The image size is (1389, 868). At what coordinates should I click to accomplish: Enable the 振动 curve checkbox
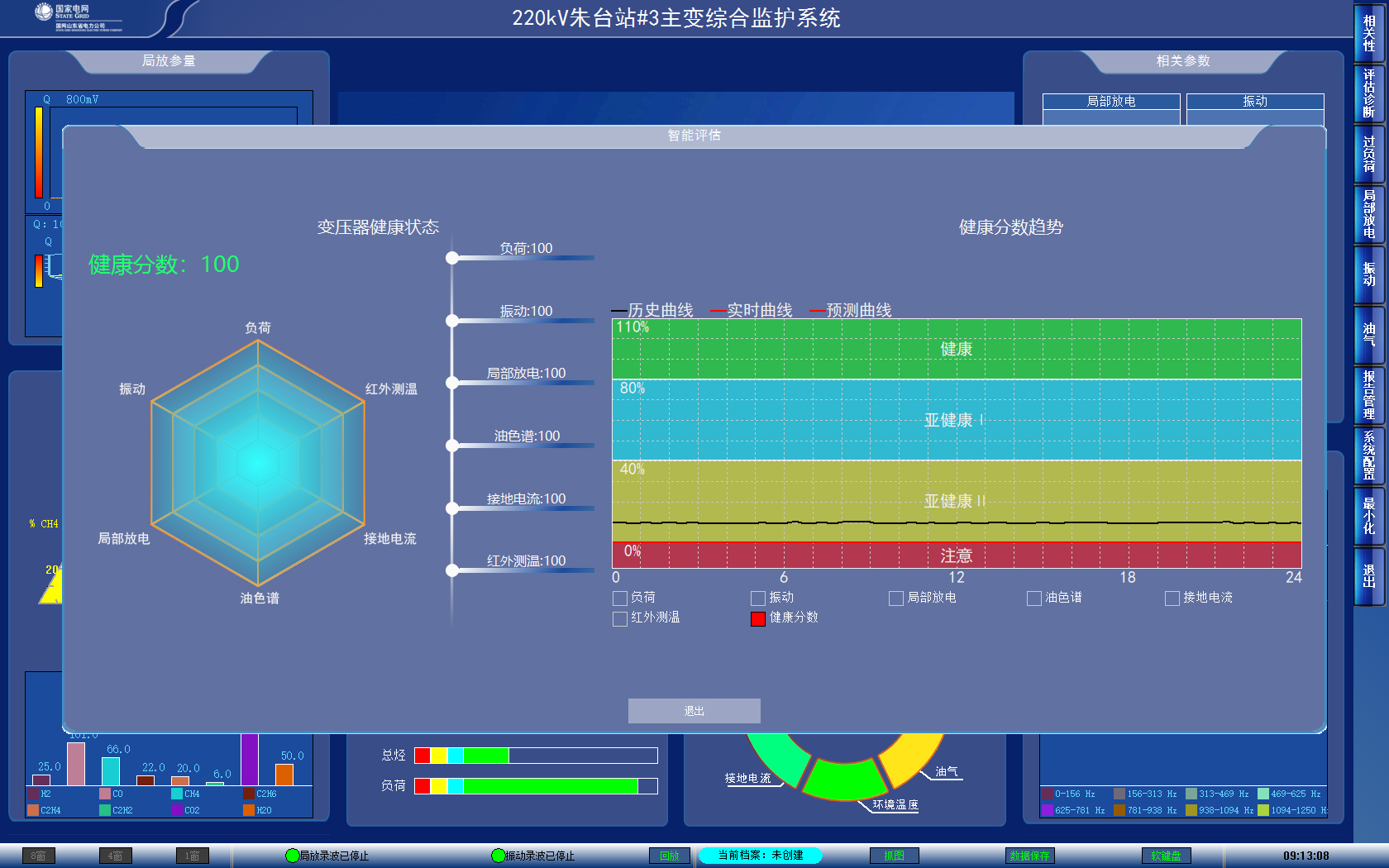(757, 598)
